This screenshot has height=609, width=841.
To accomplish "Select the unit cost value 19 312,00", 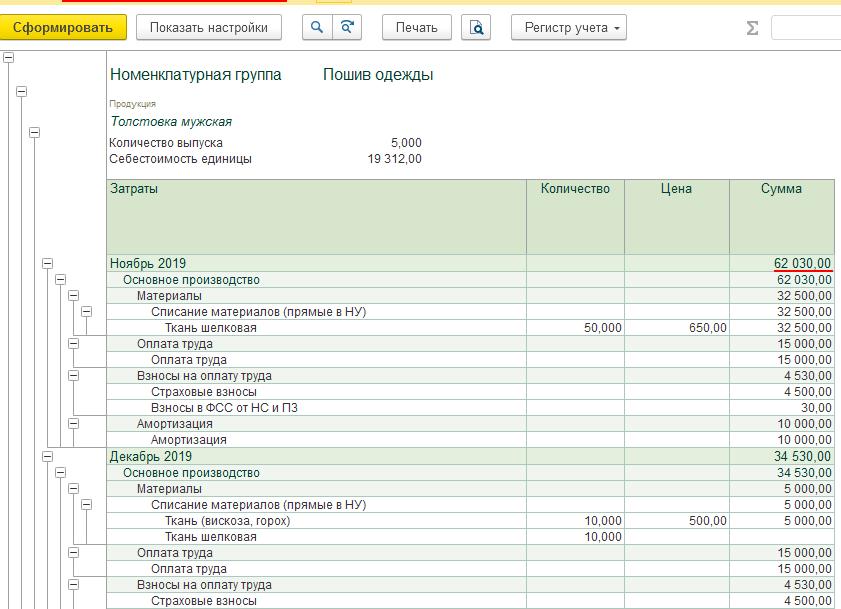I will [394, 159].
